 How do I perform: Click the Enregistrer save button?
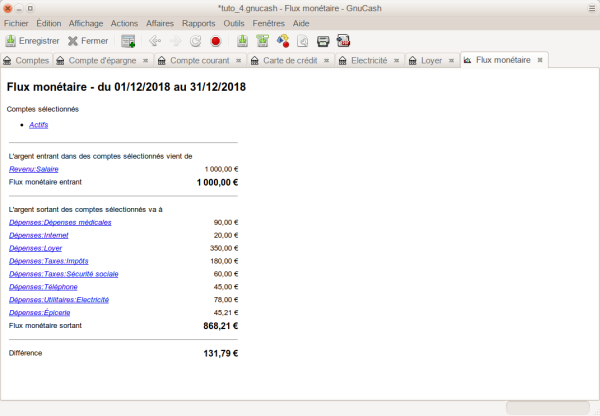click(32, 41)
